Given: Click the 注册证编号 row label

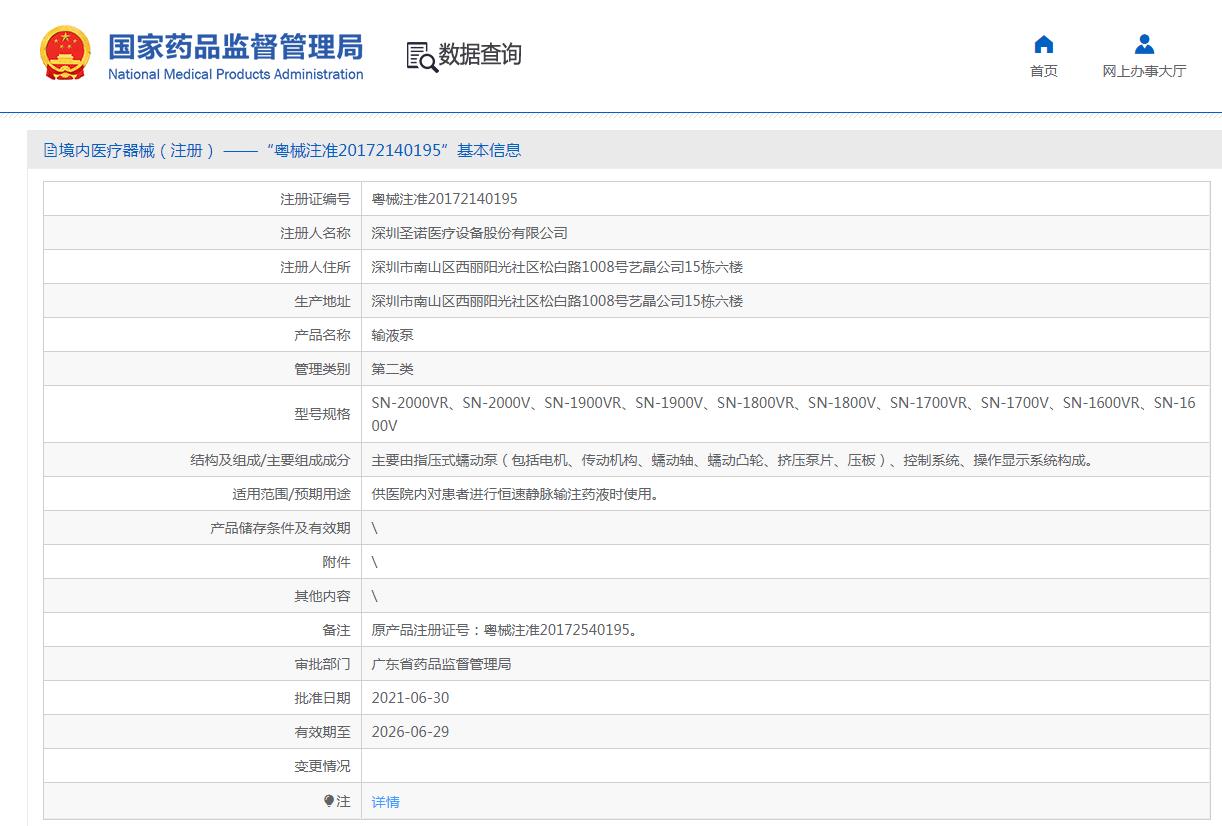Looking at the screenshot, I should point(315,199).
